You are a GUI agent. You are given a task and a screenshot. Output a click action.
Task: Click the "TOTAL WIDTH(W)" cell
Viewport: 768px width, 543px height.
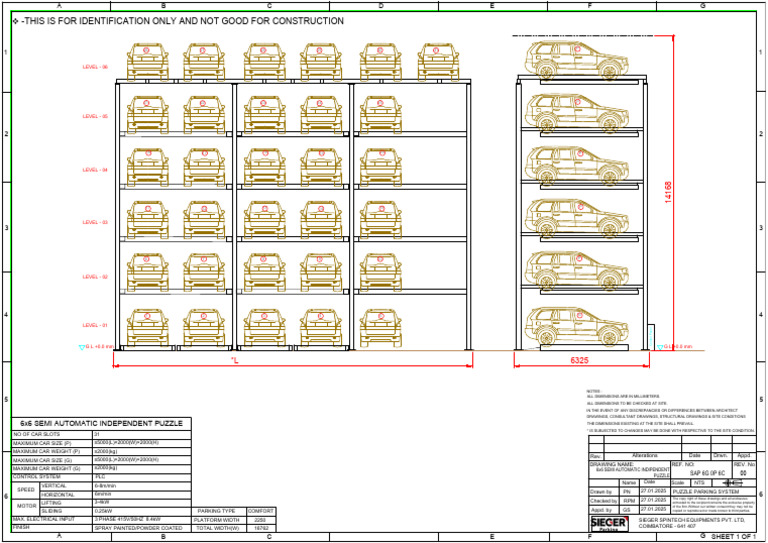click(x=219, y=528)
